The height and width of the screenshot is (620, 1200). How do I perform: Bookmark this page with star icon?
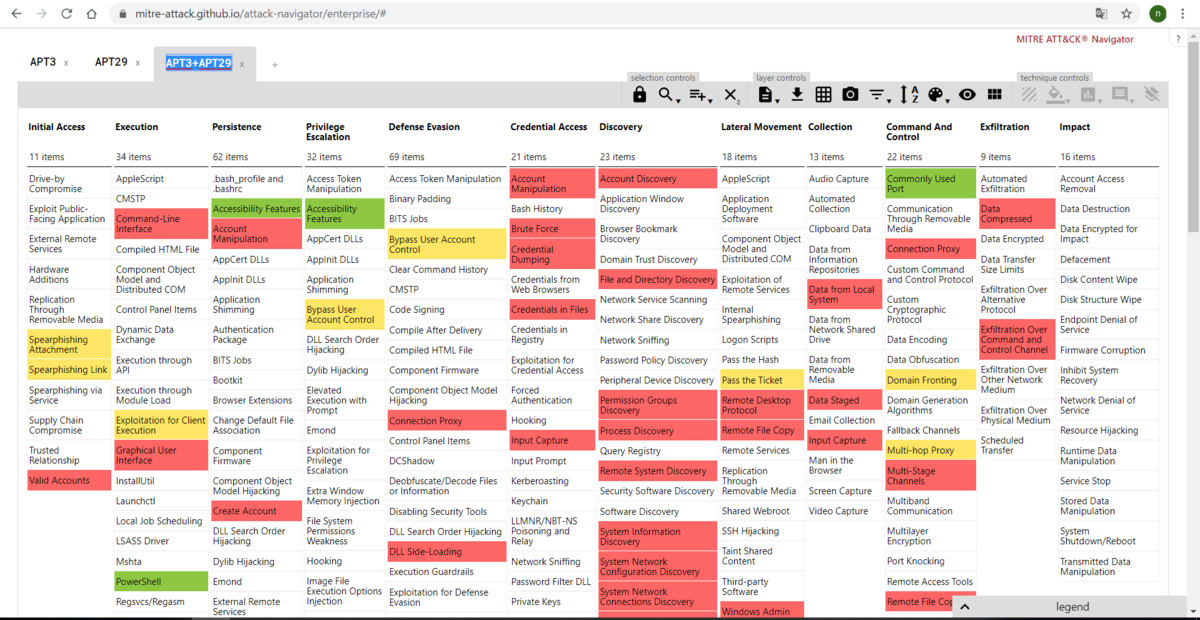tap(1127, 14)
